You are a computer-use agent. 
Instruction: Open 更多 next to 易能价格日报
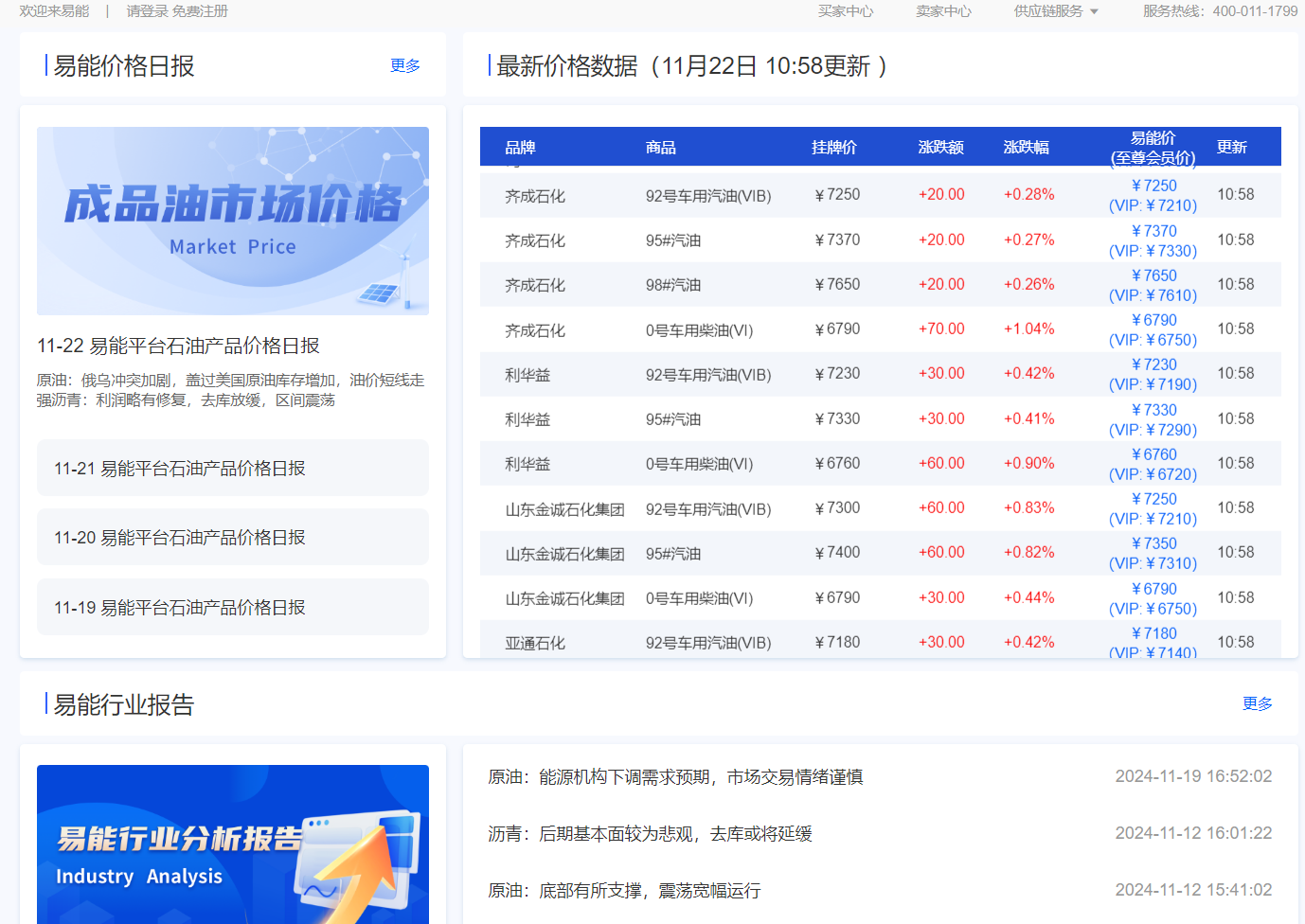point(405,65)
